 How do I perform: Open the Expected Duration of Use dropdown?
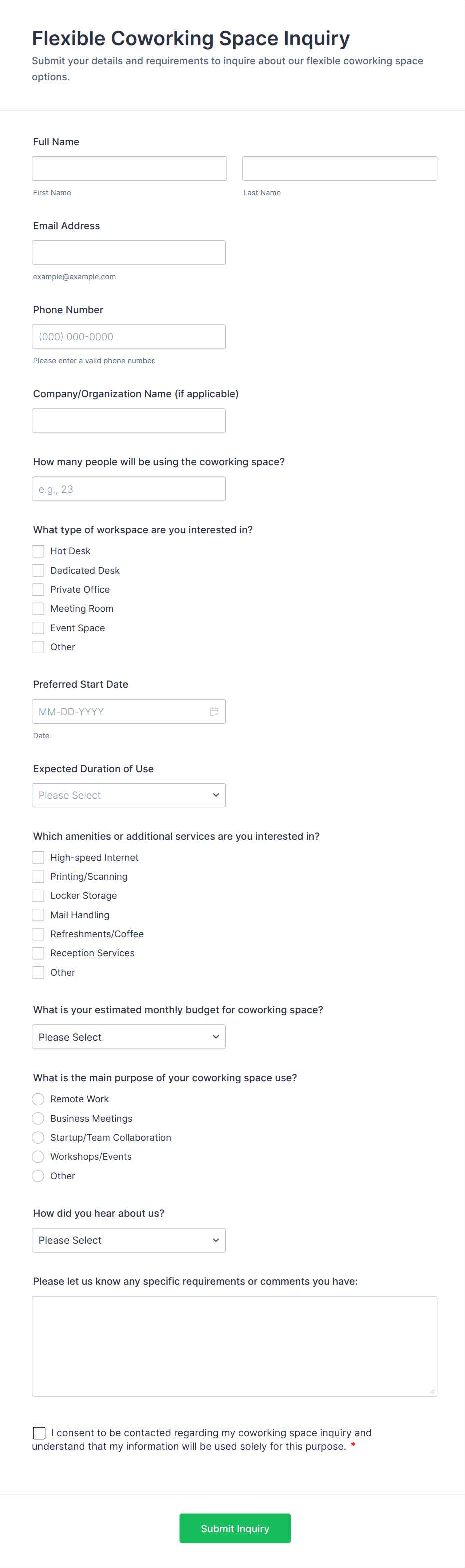click(128, 795)
